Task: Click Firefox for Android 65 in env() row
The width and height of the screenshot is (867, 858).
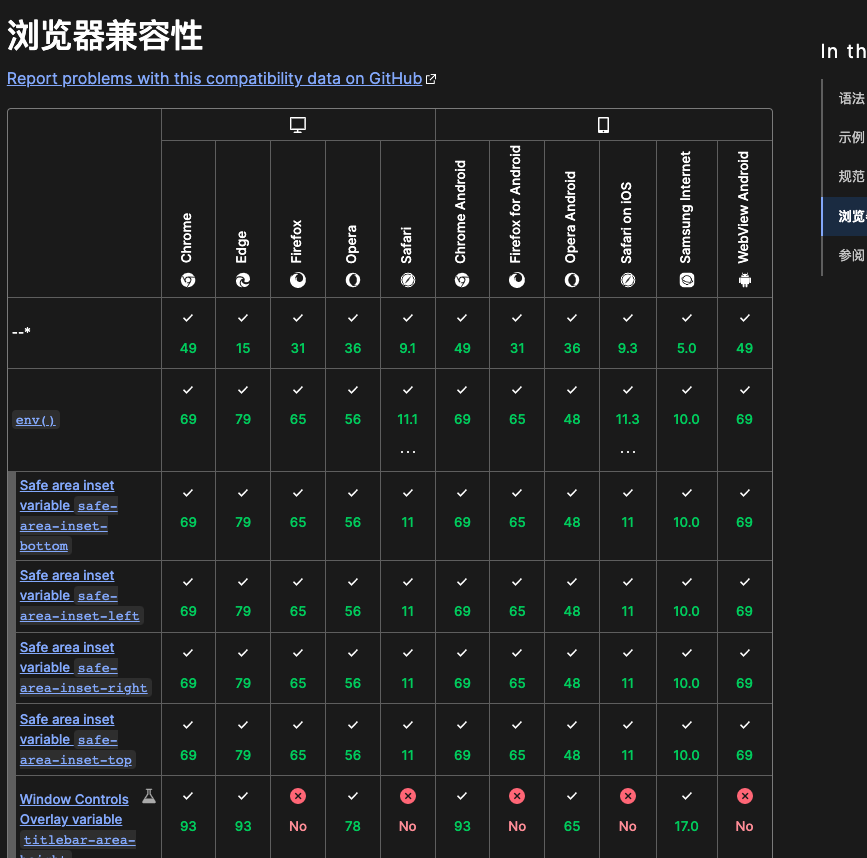Action: [x=517, y=419]
